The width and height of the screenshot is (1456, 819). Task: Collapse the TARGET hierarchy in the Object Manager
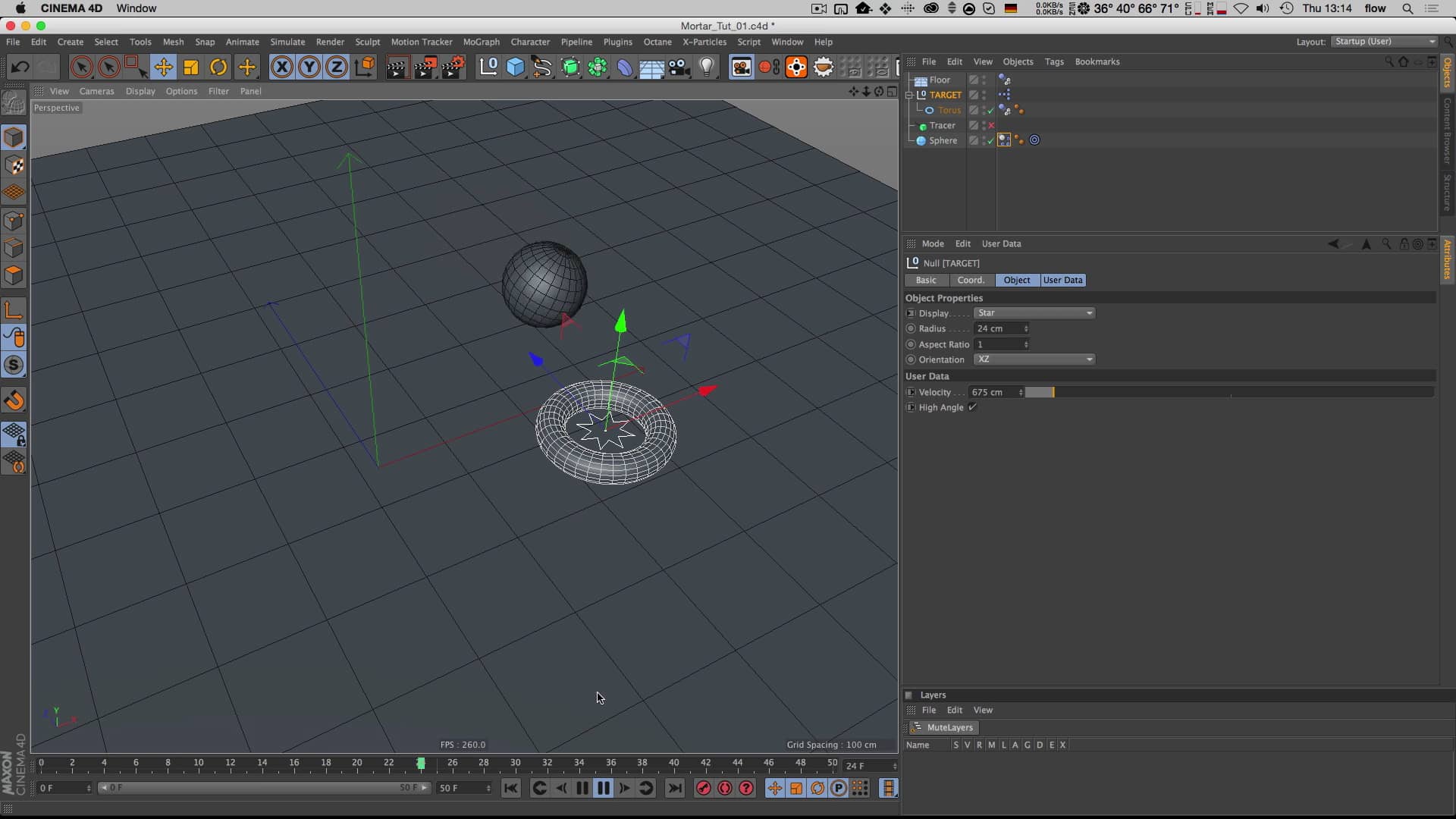click(909, 95)
